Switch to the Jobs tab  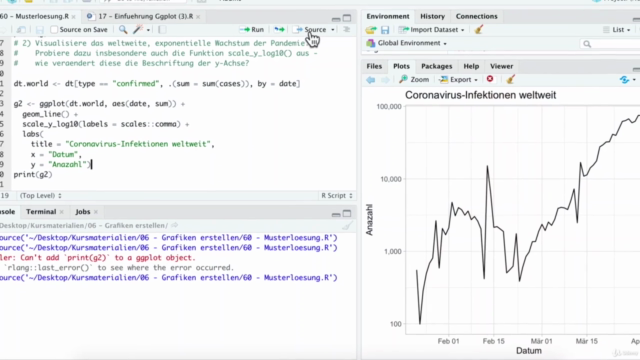click(82, 211)
